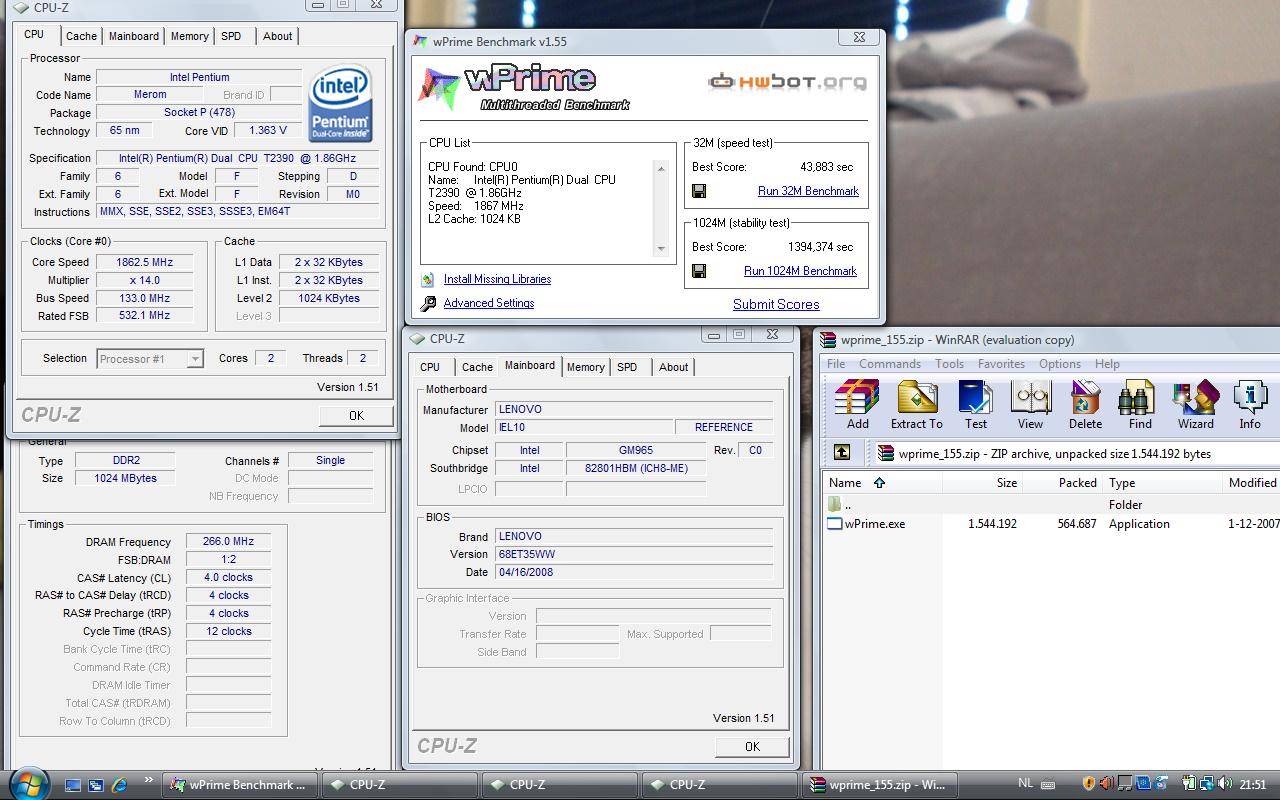Screen dimensions: 1280x800
Task: Click Show Desktop in Quick Launch
Action: [73, 785]
